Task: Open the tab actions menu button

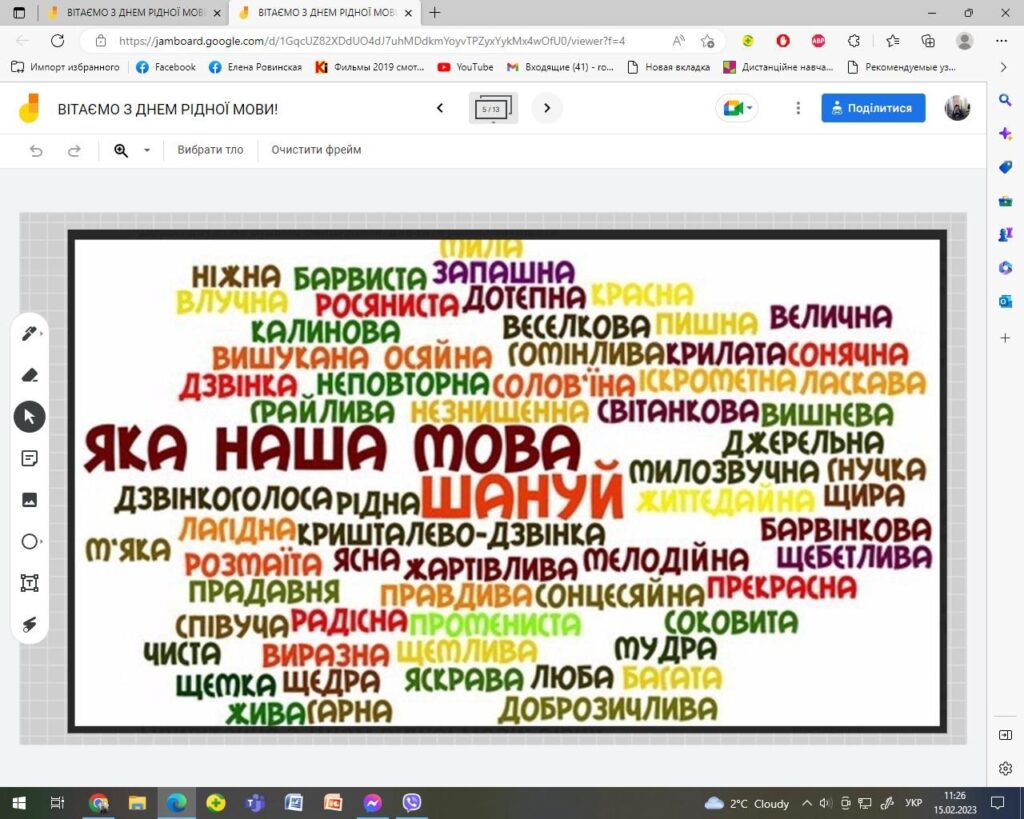Action: point(19,12)
